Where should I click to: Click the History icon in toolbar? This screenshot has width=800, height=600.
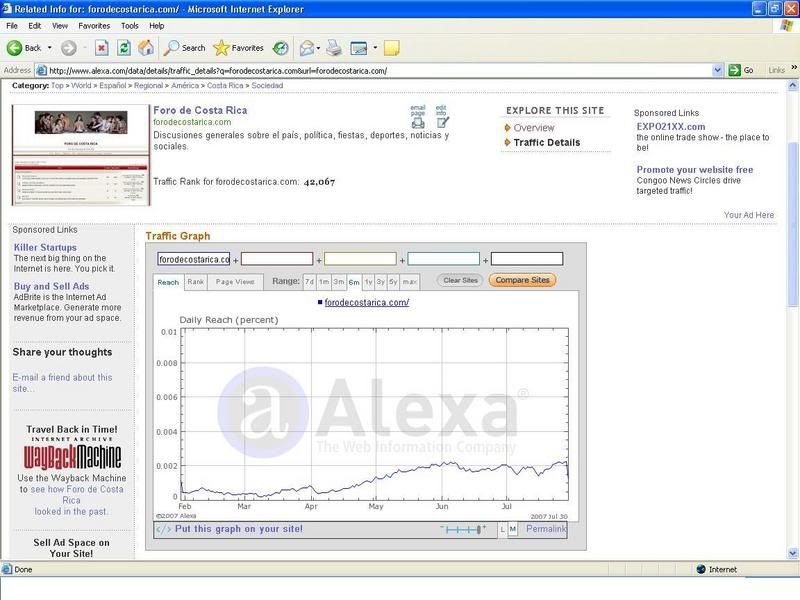(280, 48)
